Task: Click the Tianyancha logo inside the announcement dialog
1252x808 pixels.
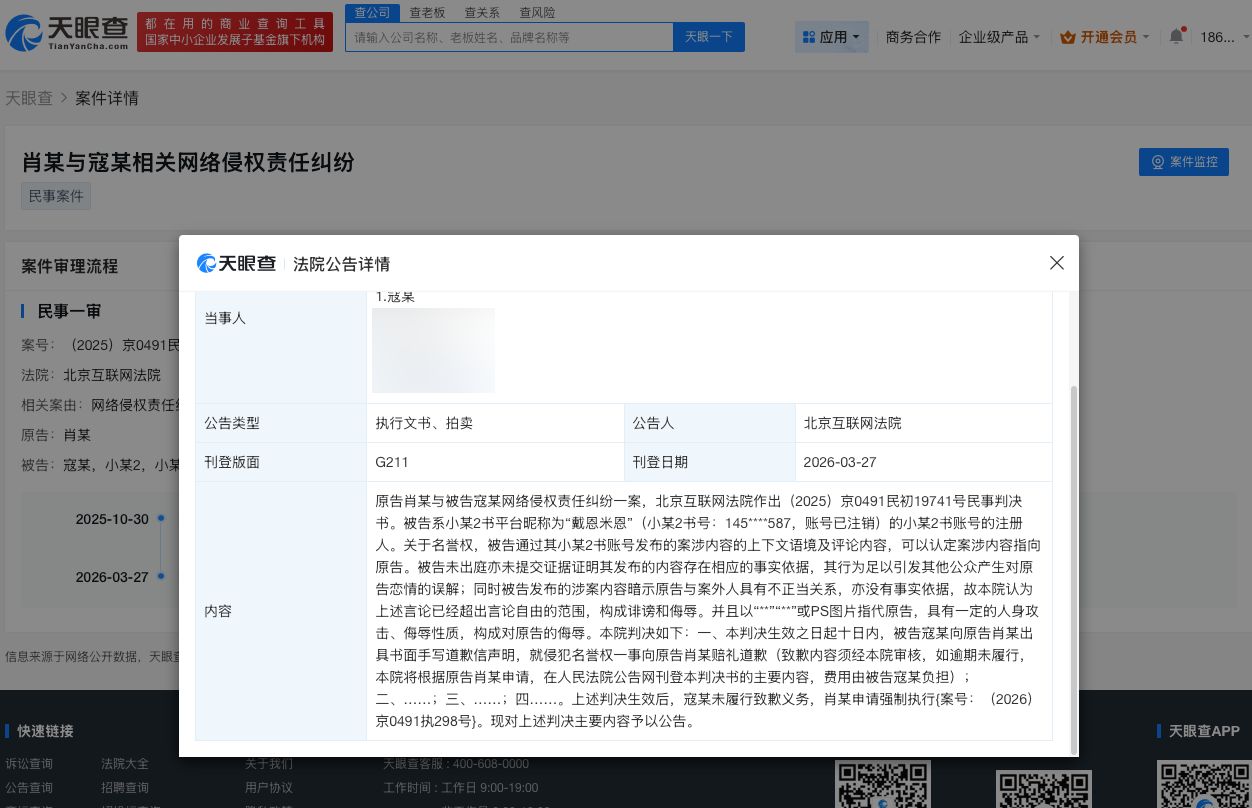Action: pyautogui.click(x=236, y=263)
